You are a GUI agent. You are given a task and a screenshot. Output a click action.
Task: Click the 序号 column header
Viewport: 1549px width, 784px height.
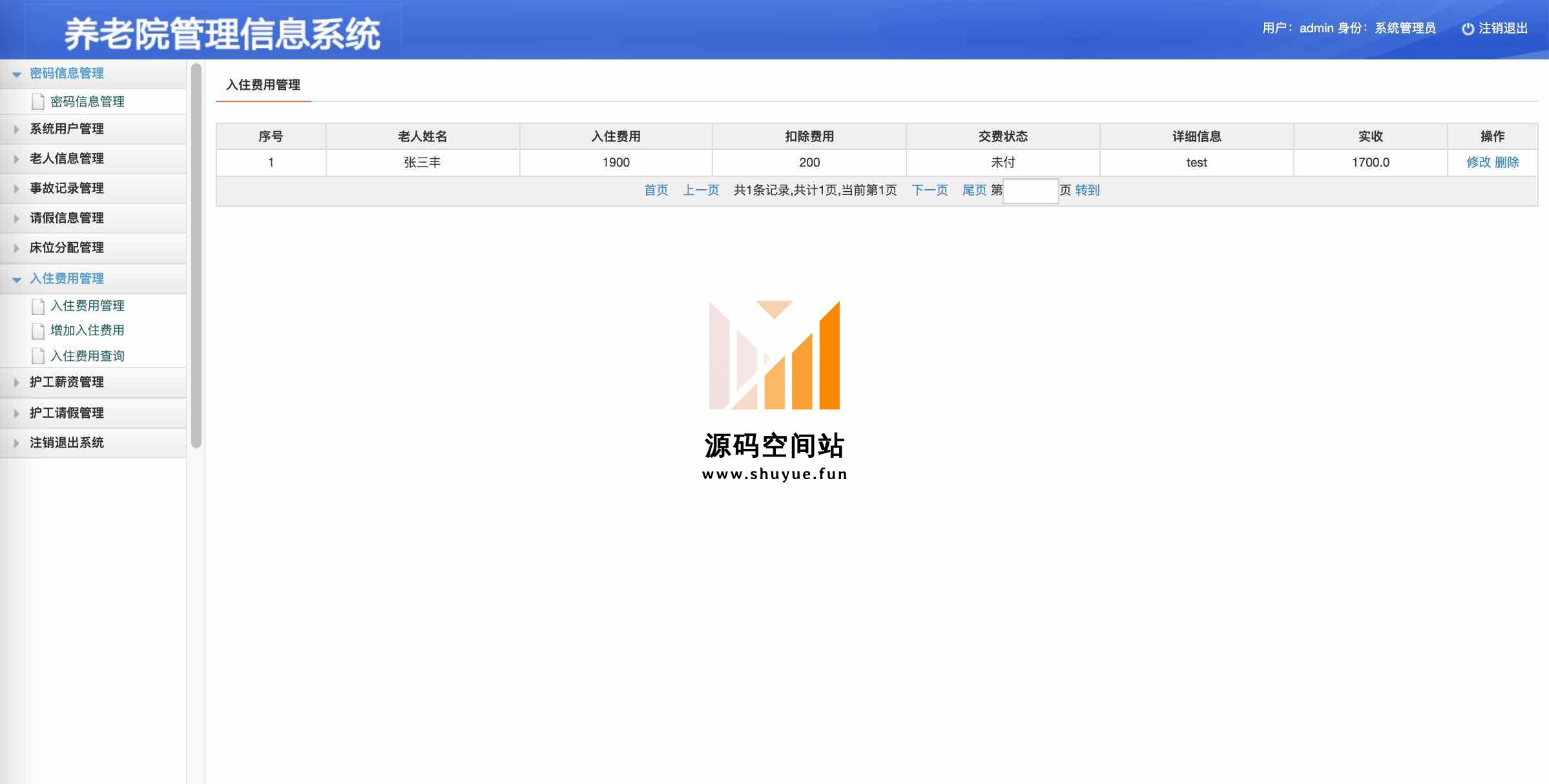tap(271, 136)
